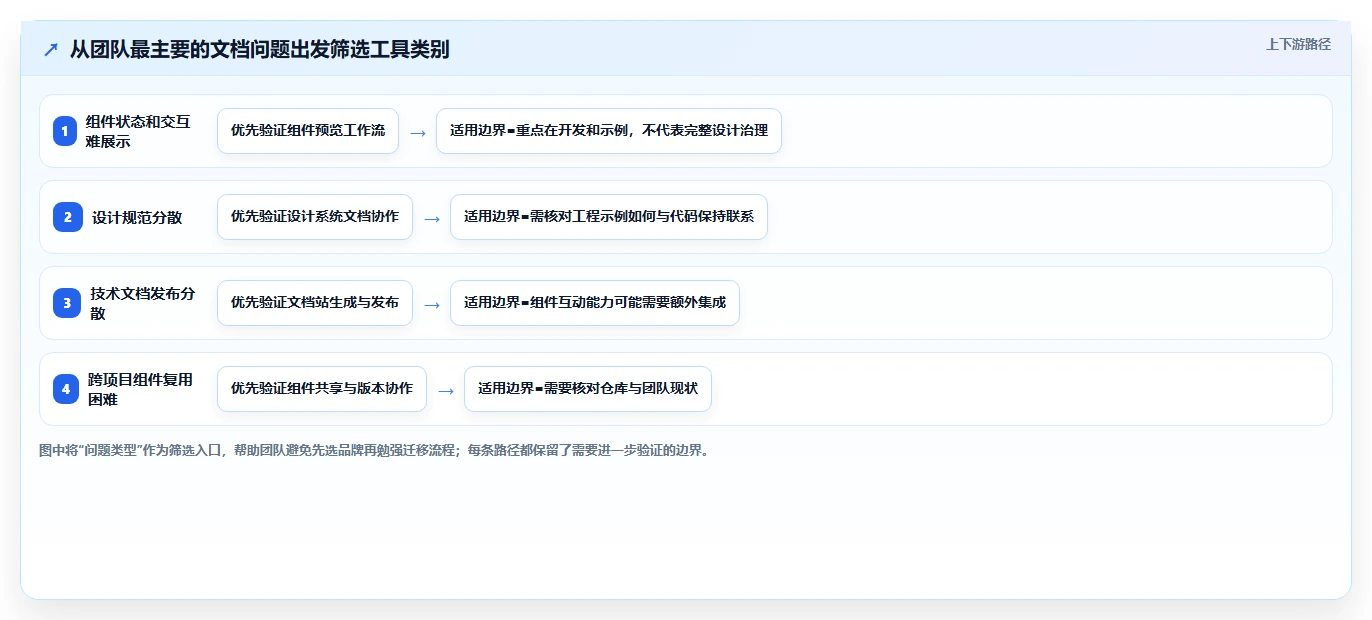Click the 技术文档发布分散 label
This screenshot has width=1372, height=620.
[x=142, y=303]
